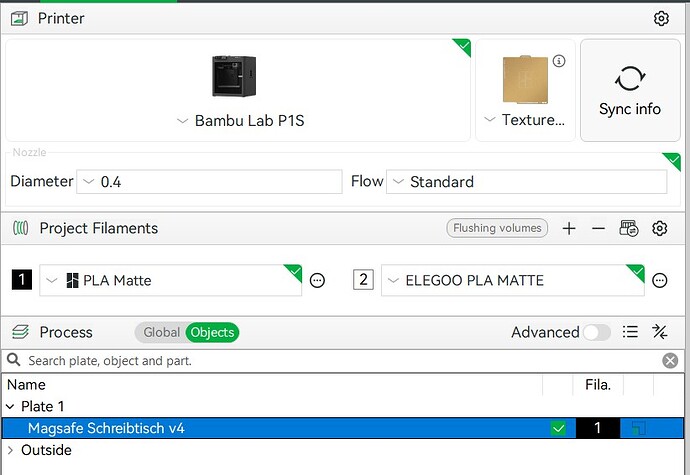Click the compare presets icon
690x475 pixels.
(660, 331)
